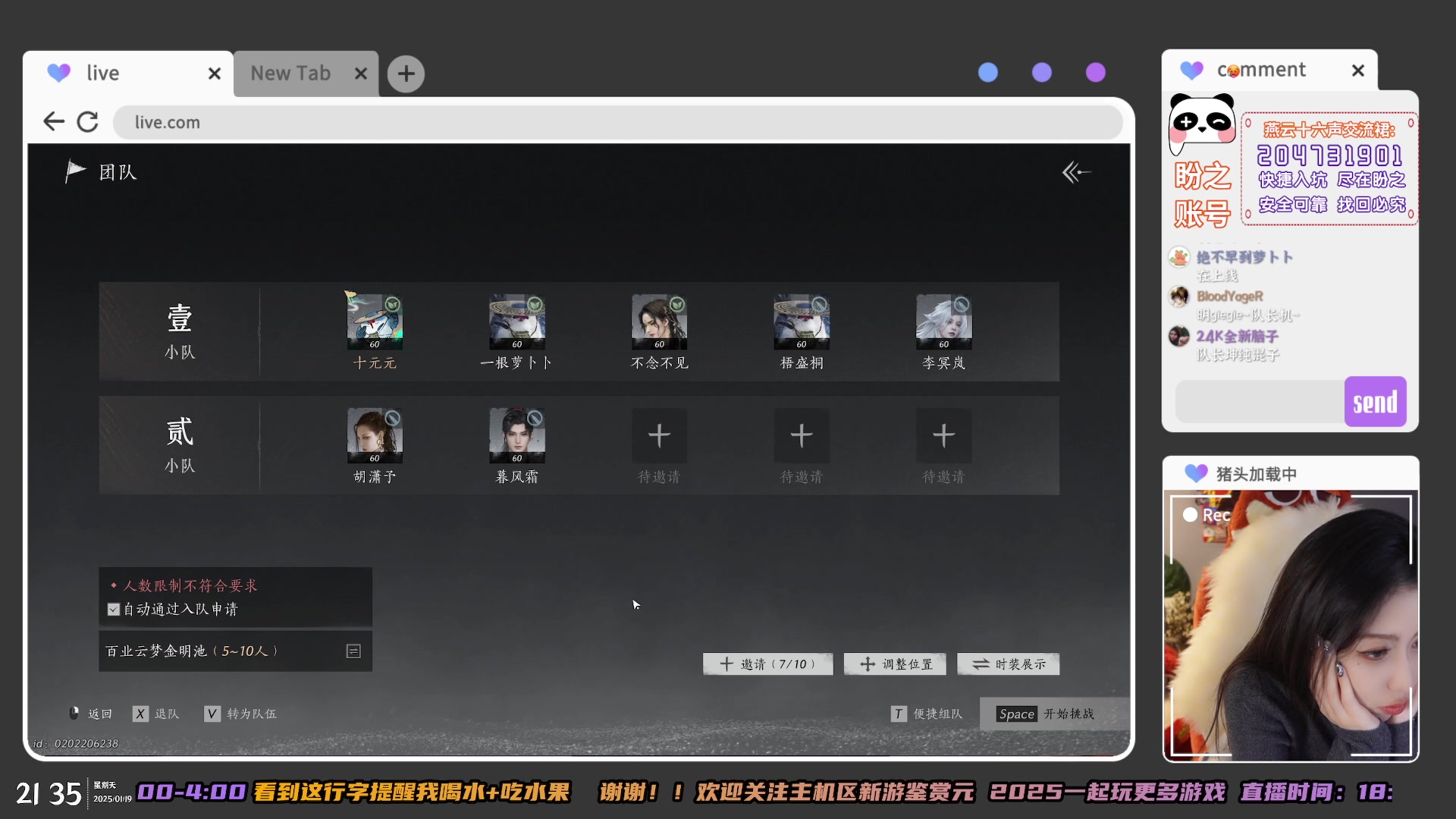The image size is (1456, 819).
Task: Click the 调整位置 button
Action: (x=895, y=664)
